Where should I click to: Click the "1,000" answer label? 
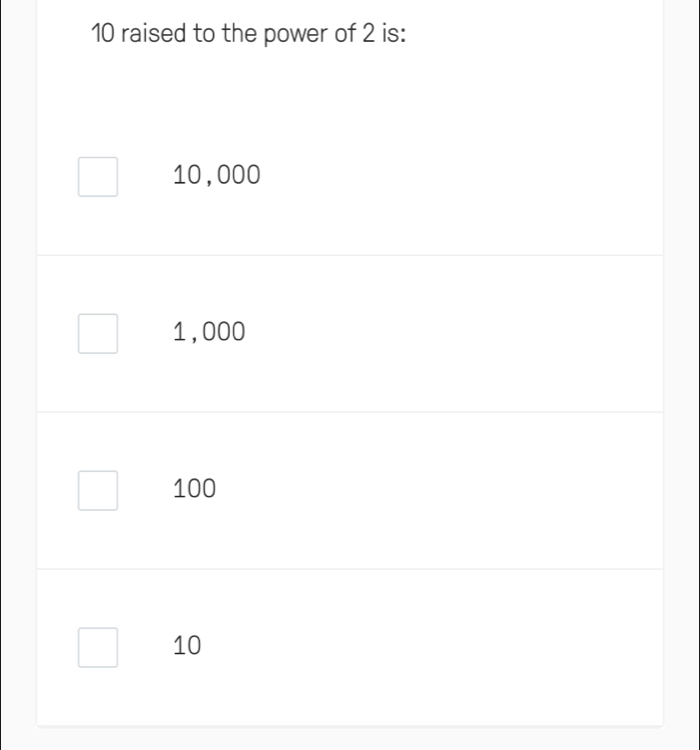[209, 333]
